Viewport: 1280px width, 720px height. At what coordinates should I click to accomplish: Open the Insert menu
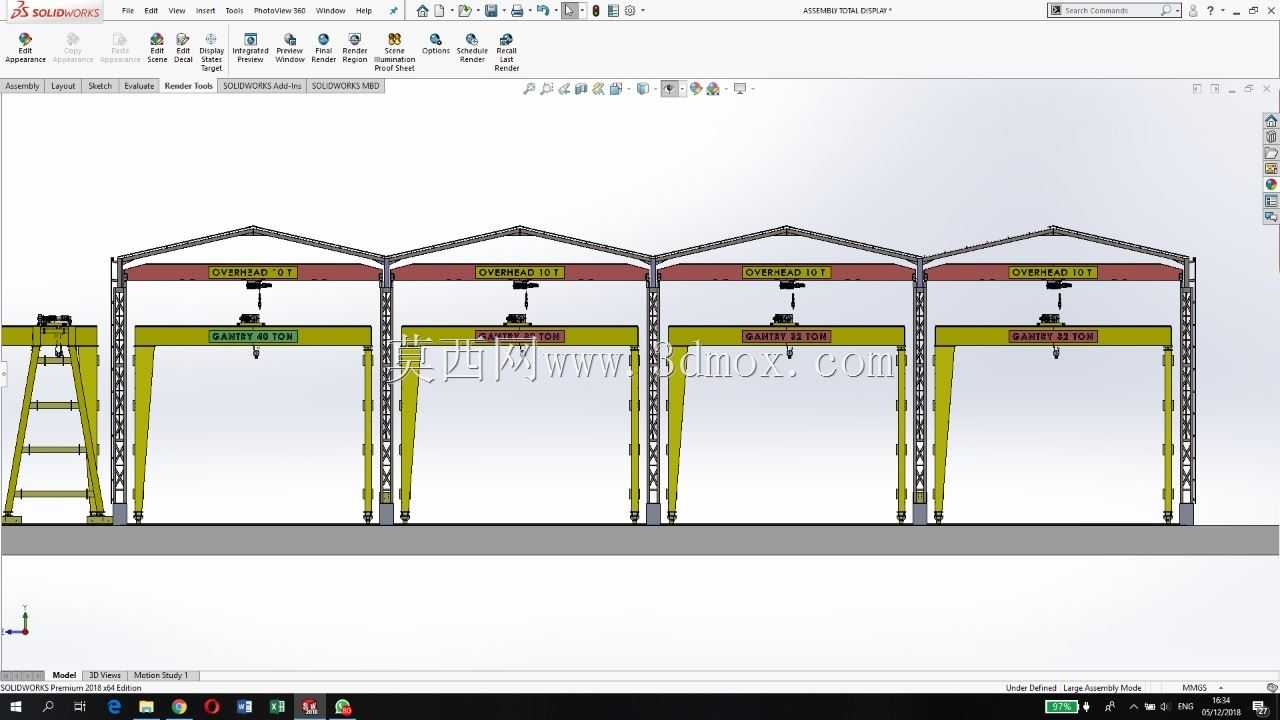pos(205,11)
